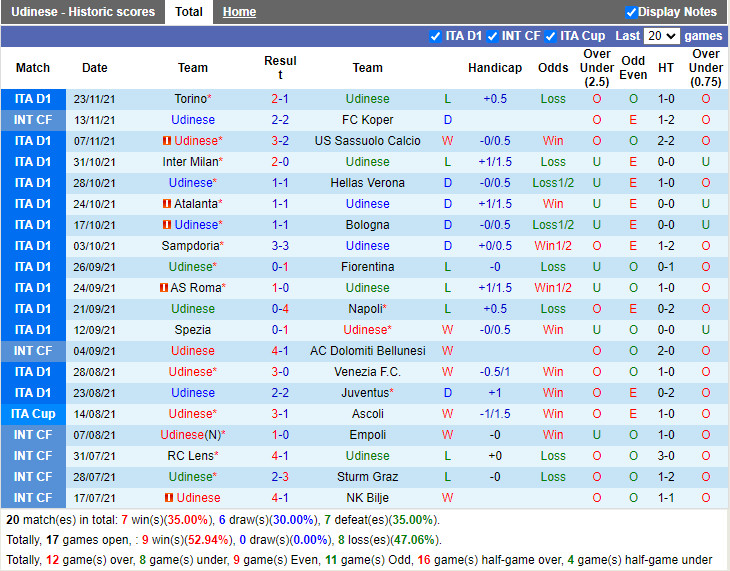Uncheck the ITA D1 filter checkbox
Screen dimensions: 730x571
click(435, 36)
